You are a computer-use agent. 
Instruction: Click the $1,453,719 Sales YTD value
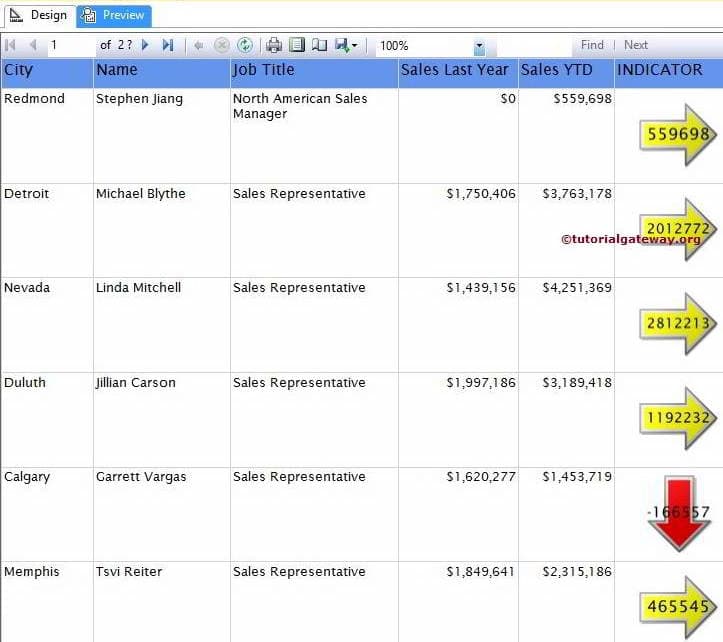577,477
